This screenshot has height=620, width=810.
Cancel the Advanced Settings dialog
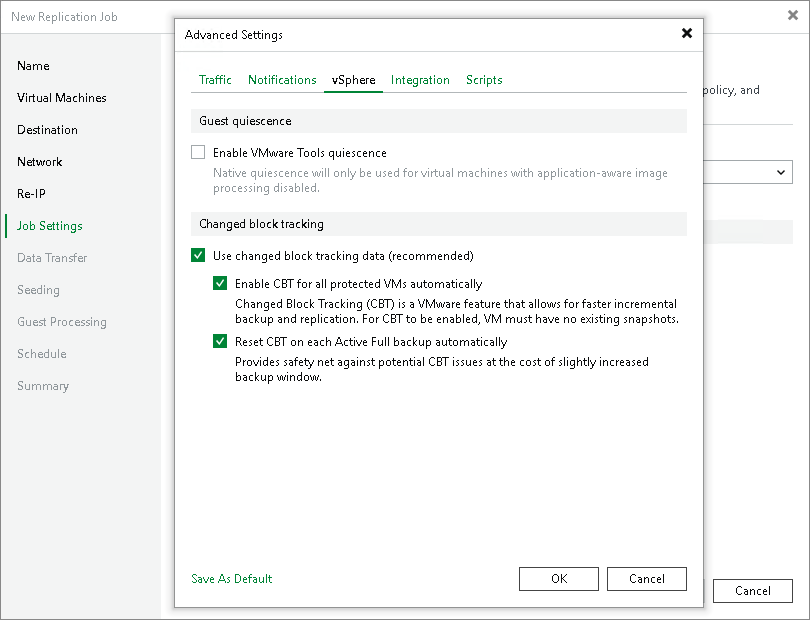point(647,579)
